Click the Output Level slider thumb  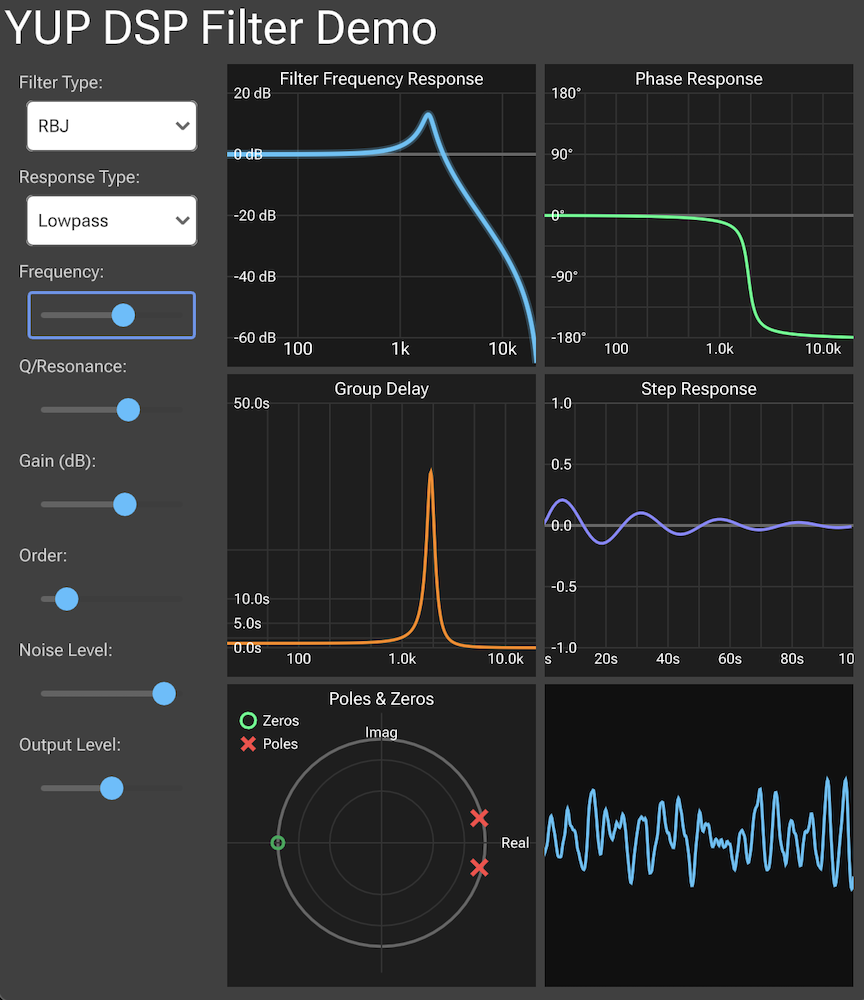pyautogui.click(x=112, y=788)
